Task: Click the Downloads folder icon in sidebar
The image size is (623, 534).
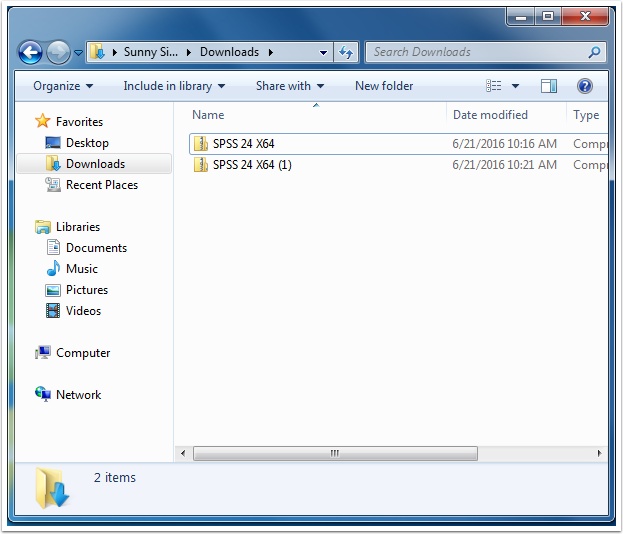Action: click(53, 163)
